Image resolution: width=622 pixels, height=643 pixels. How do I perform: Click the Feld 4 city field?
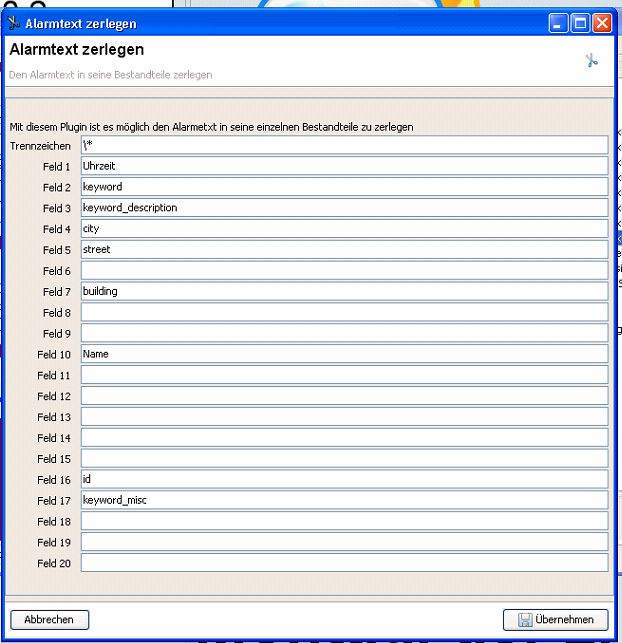(344, 229)
